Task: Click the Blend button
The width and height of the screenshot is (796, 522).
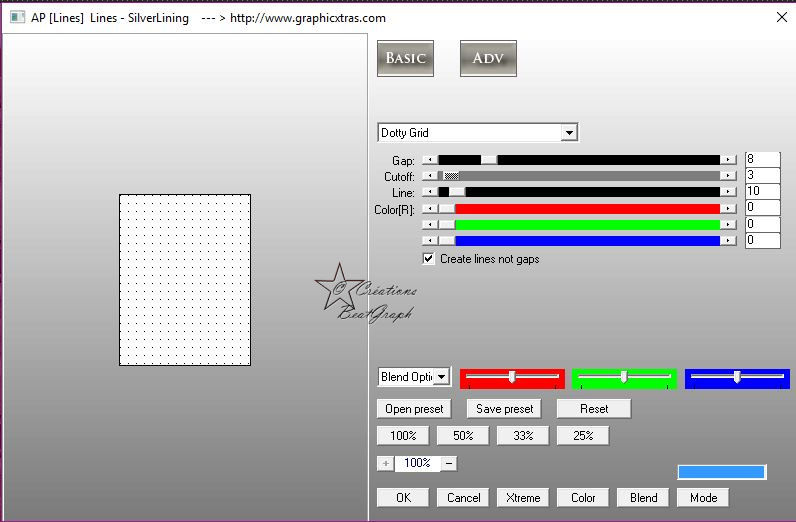Action: click(x=643, y=498)
